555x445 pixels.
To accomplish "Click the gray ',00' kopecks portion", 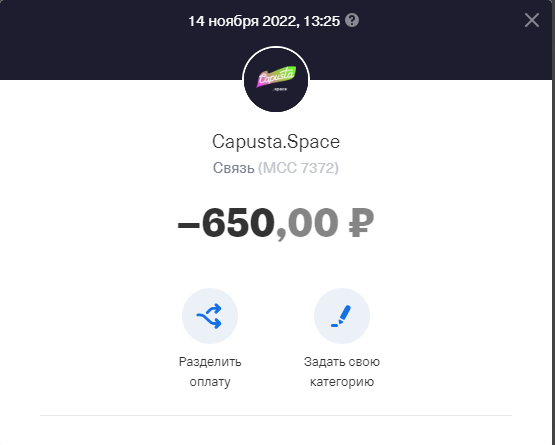I will click(x=307, y=224).
